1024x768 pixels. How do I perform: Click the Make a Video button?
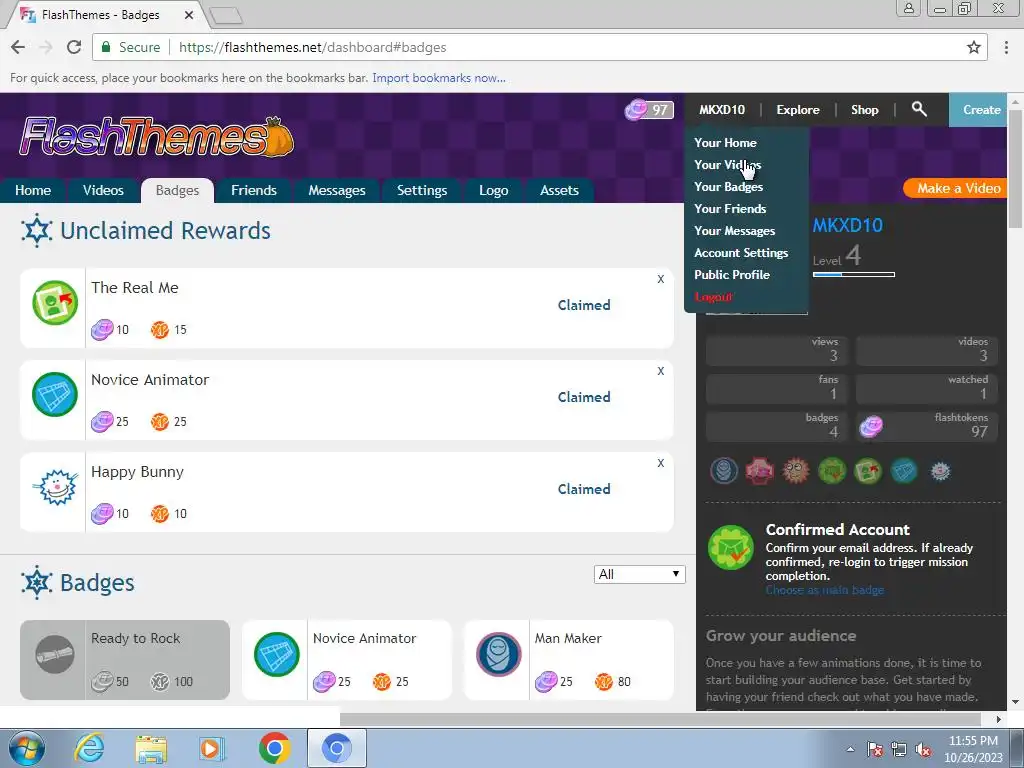957,188
